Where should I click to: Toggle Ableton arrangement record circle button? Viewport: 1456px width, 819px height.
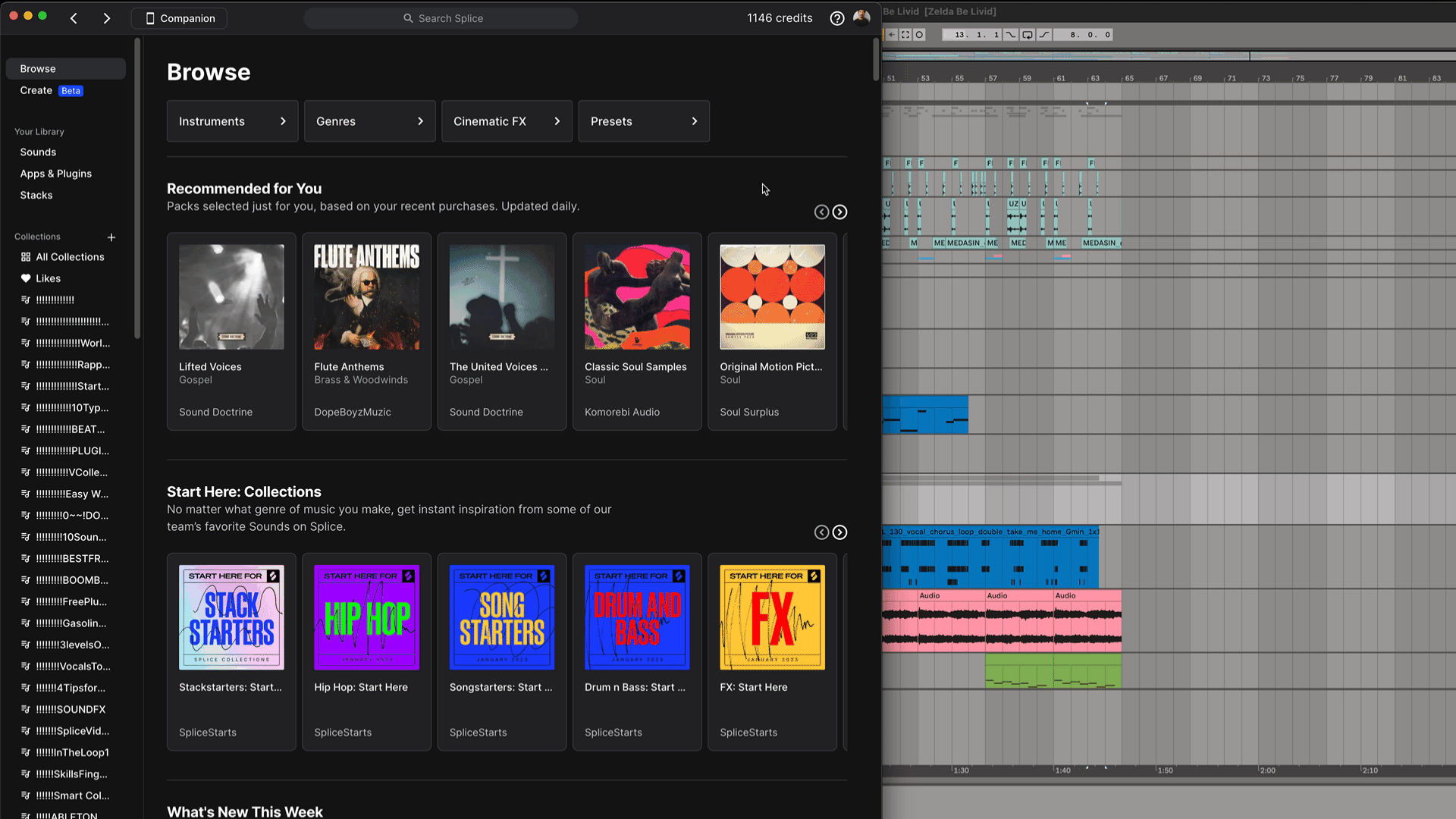tap(919, 35)
